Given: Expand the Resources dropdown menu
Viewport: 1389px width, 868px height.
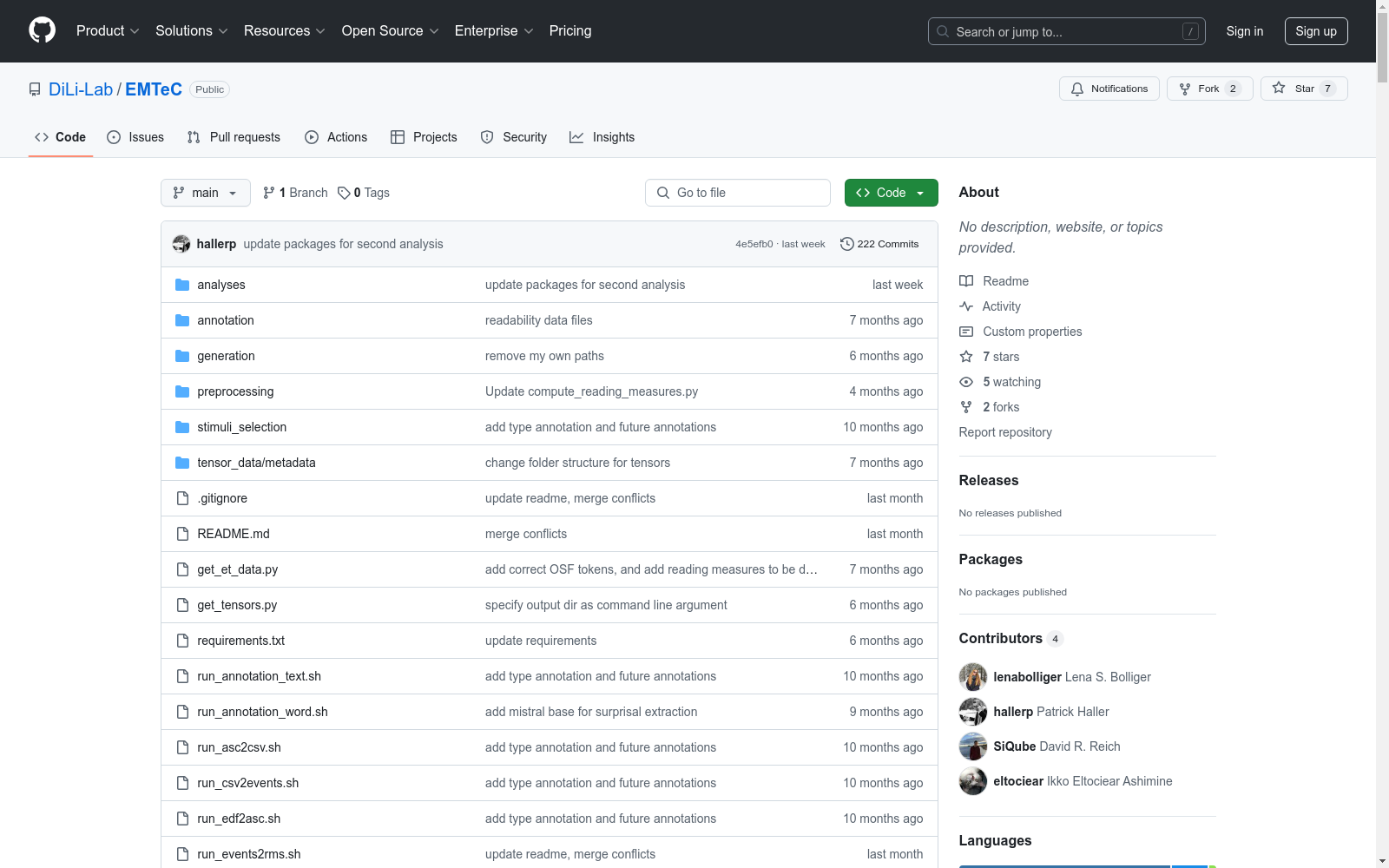Looking at the screenshot, I should (x=285, y=31).
